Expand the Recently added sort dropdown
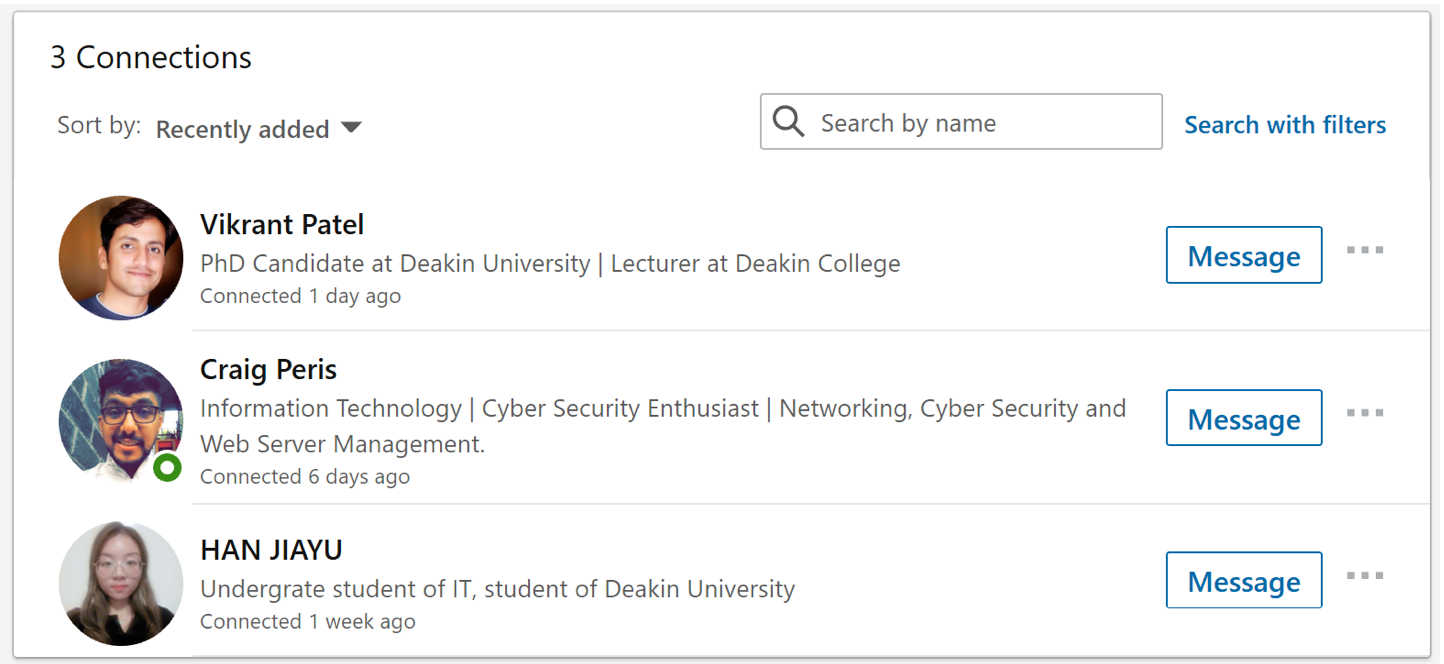 pos(243,129)
